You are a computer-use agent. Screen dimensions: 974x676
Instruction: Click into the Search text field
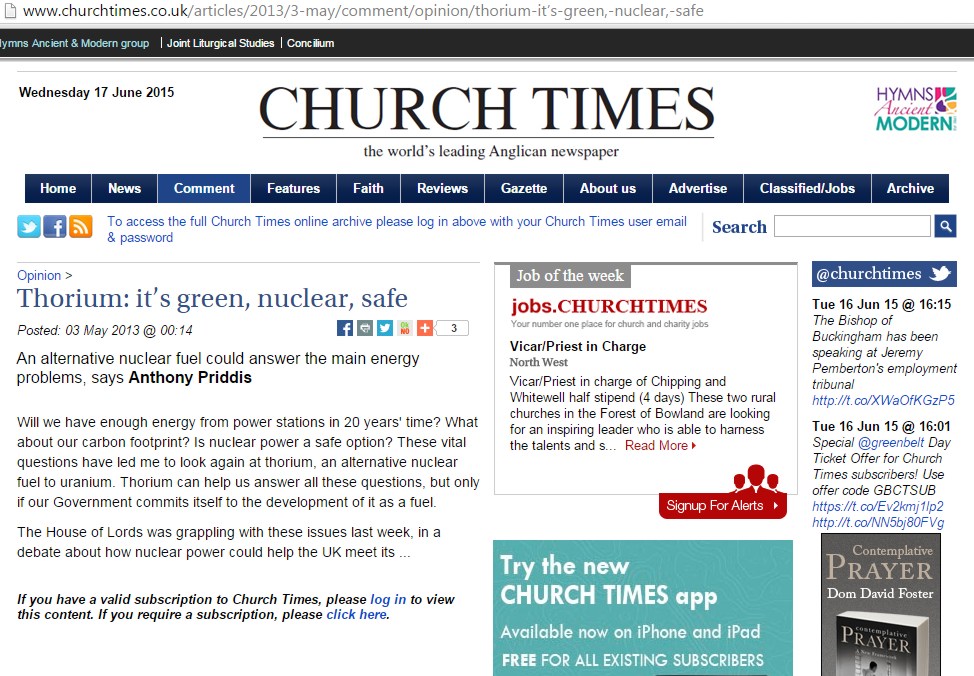[x=852, y=226]
